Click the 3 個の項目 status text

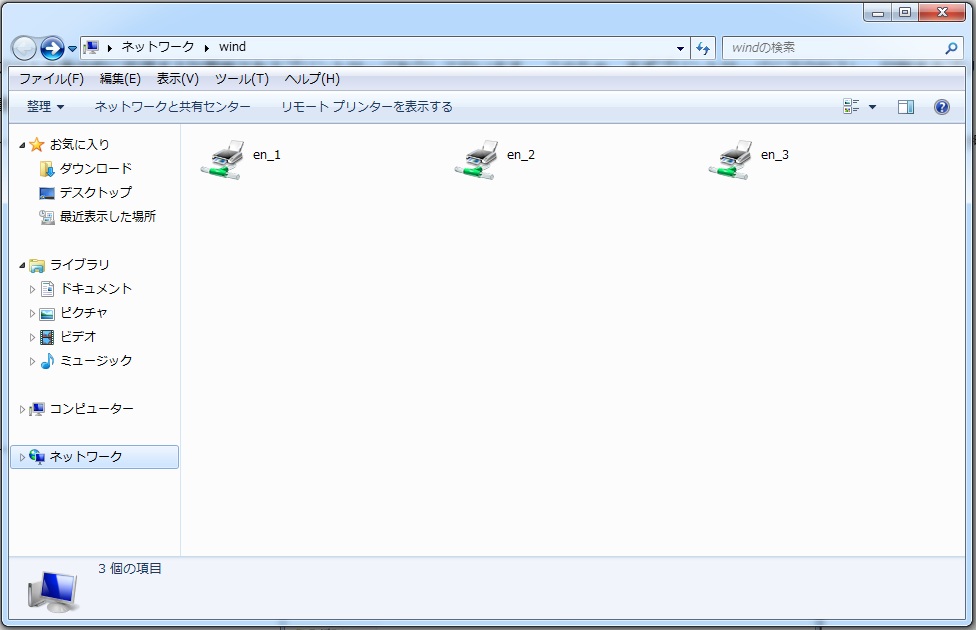129,568
